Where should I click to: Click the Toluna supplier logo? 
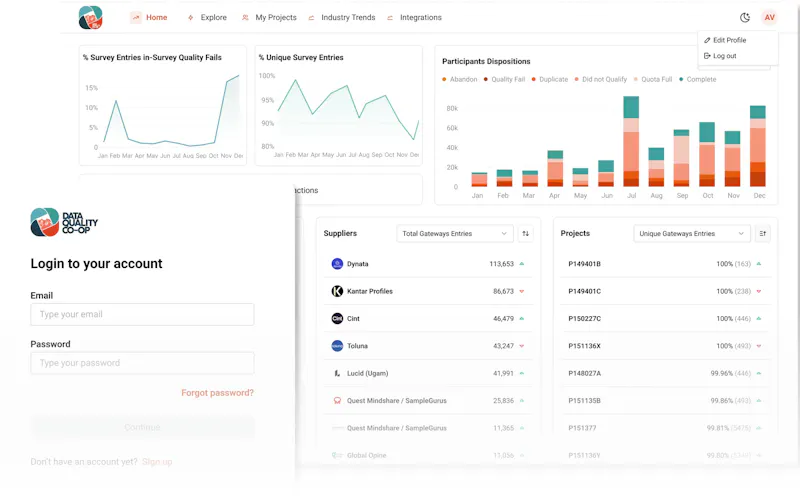(x=337, y=346)
